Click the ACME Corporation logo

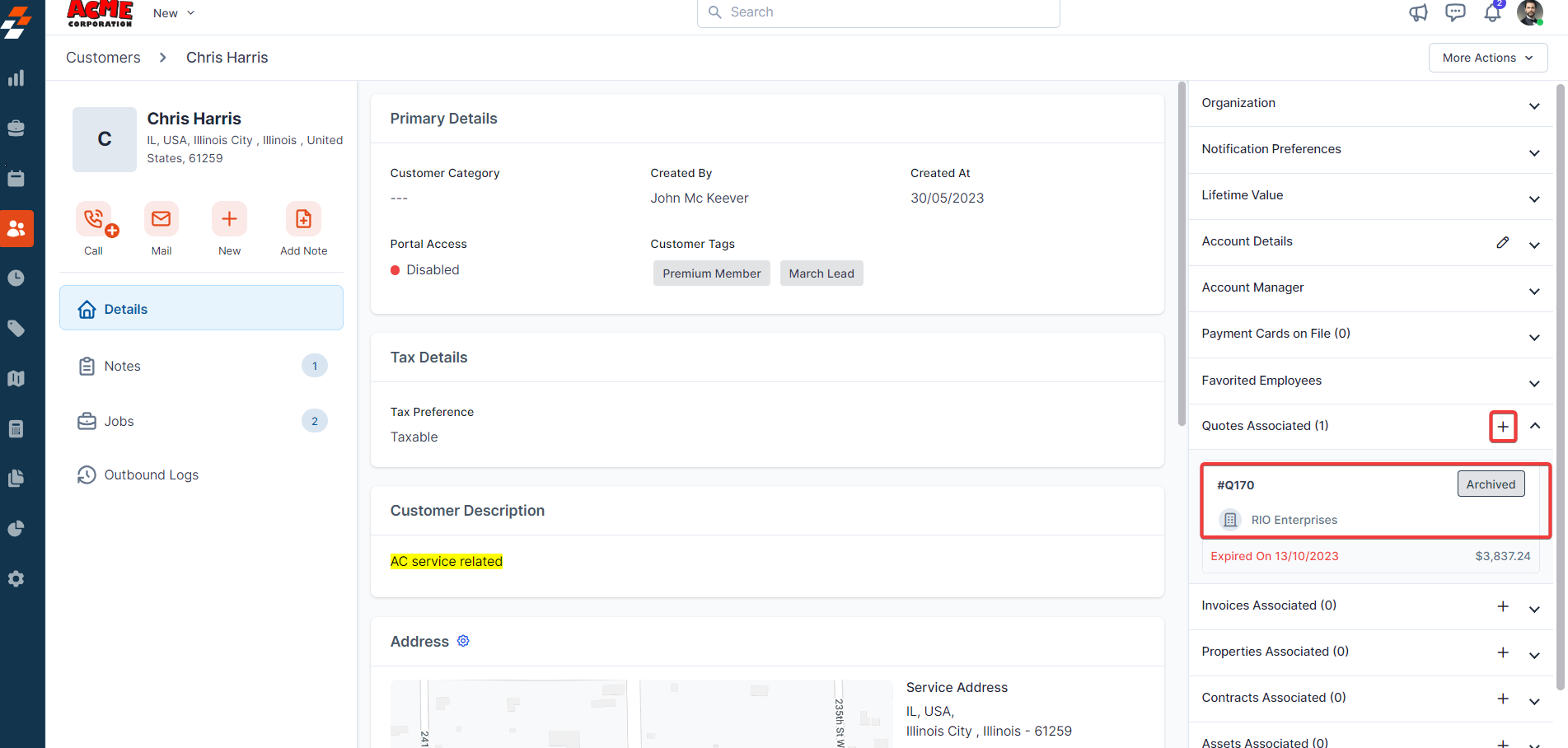coord(100,14)
